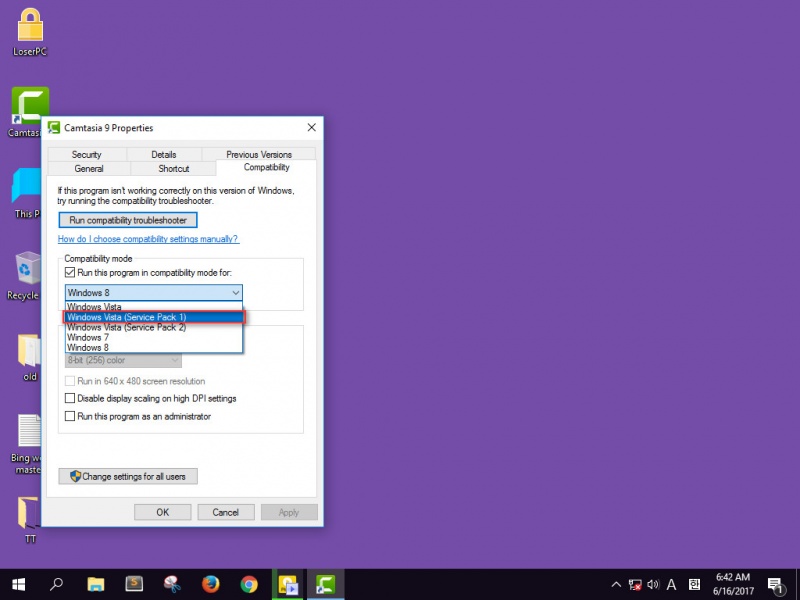Toggle 'Run in 640 x 480 screen resolution'
The image size is (800, 600).
pos(70,381)
